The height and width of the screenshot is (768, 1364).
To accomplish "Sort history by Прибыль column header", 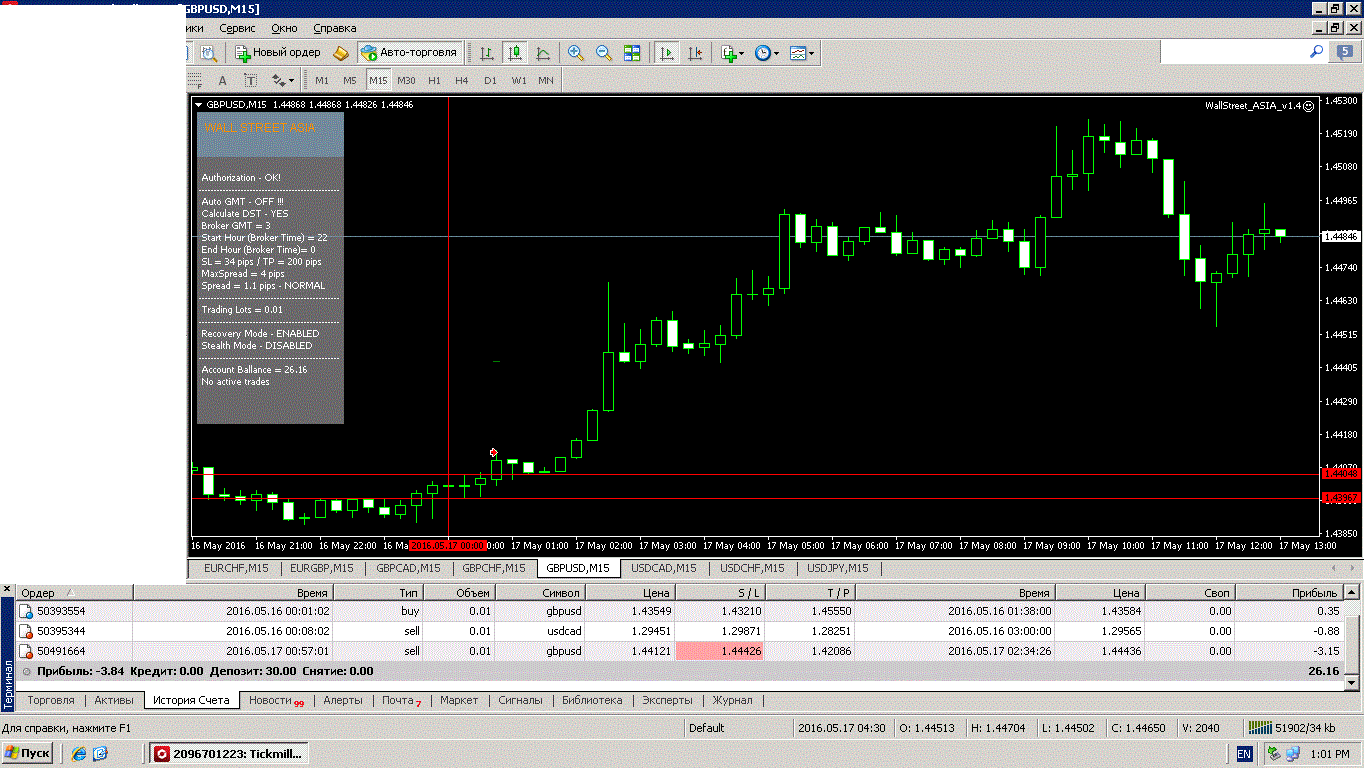I will point(1290,593).
